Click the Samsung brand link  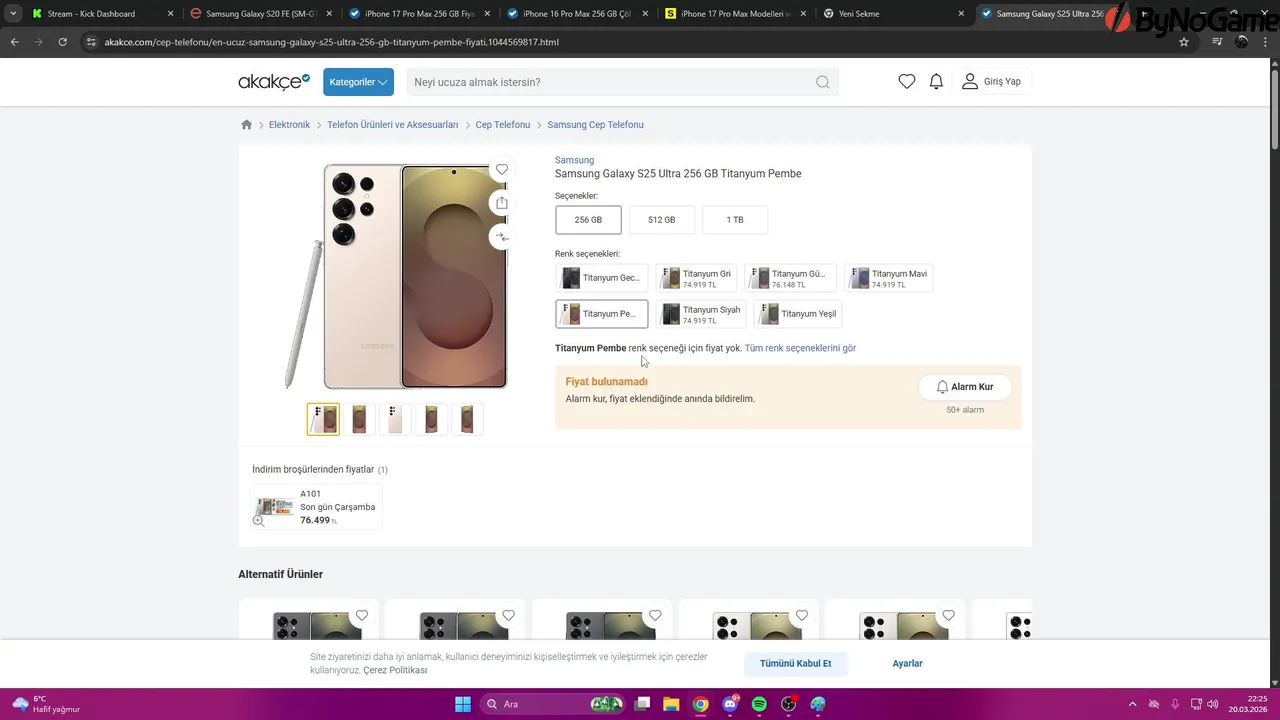[x=574, y=160]
